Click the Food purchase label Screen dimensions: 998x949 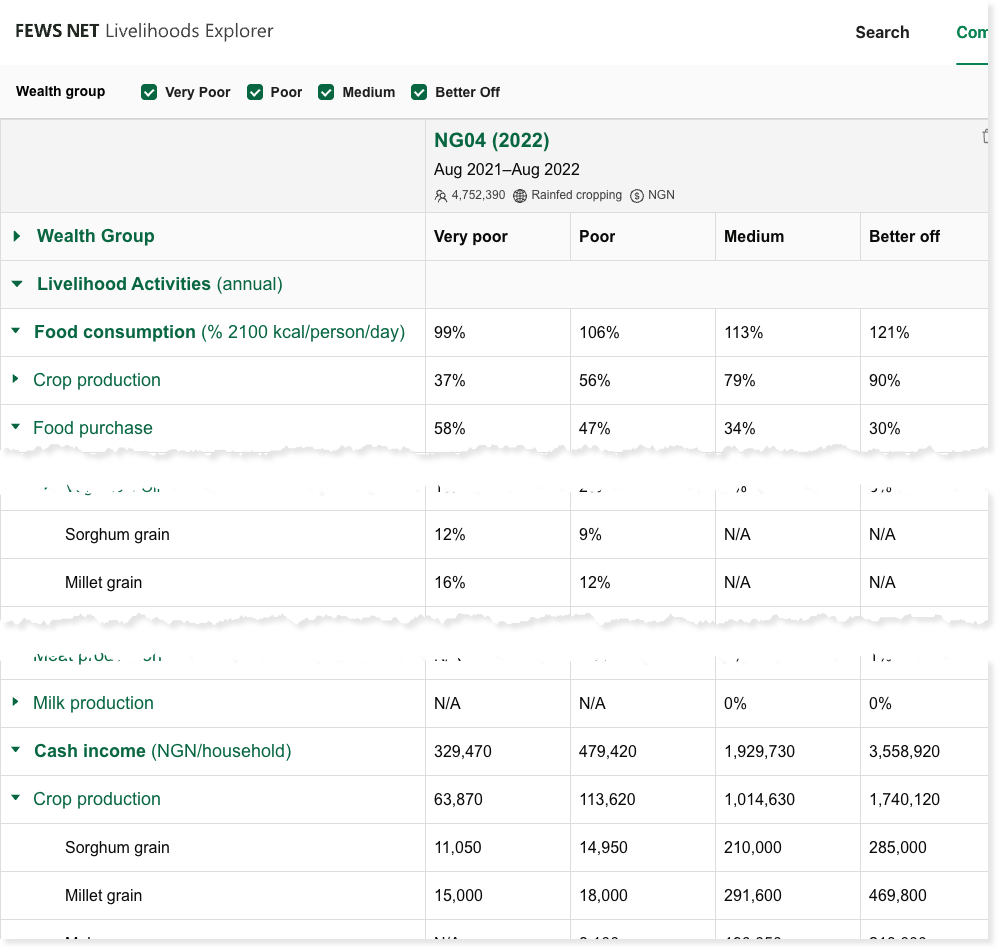tap(93, 428)
